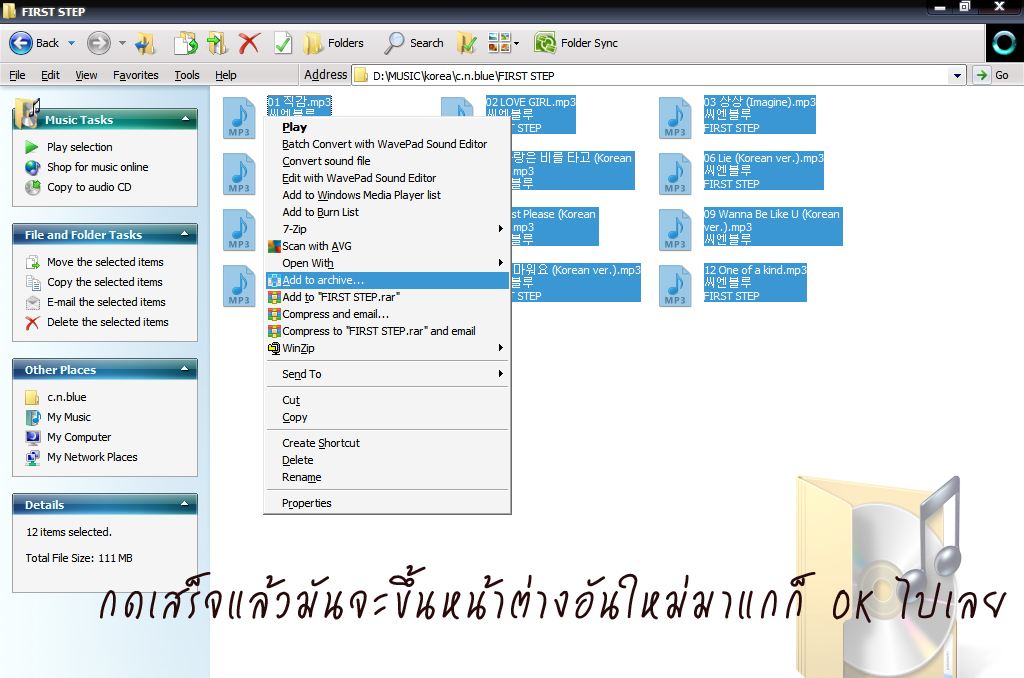This screenshot has width=1024, height=678.
Task: Open the Favorites menu
Action: point(136,75)
